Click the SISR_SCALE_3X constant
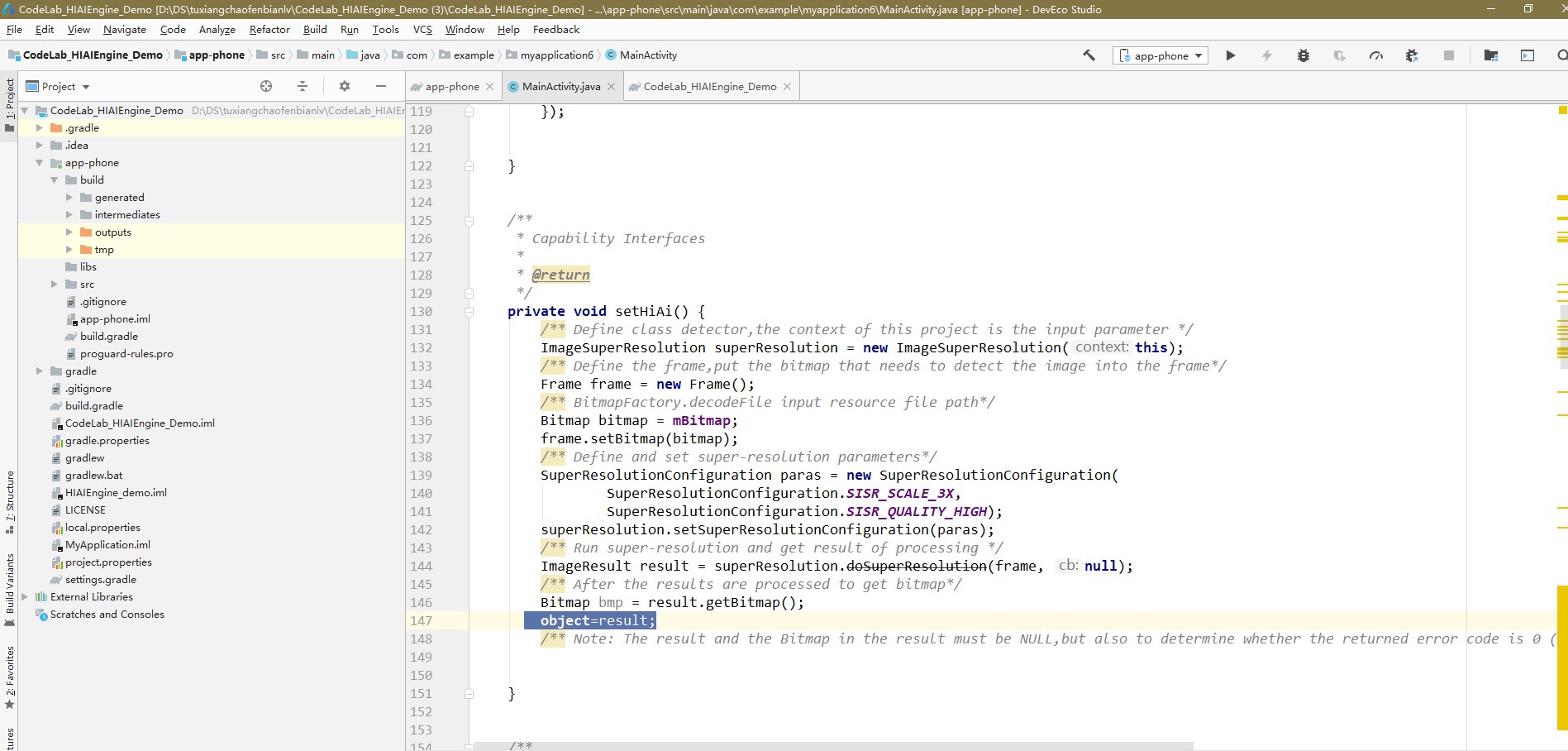Screen dimensions: 1568x751 [x=899, y=493]
